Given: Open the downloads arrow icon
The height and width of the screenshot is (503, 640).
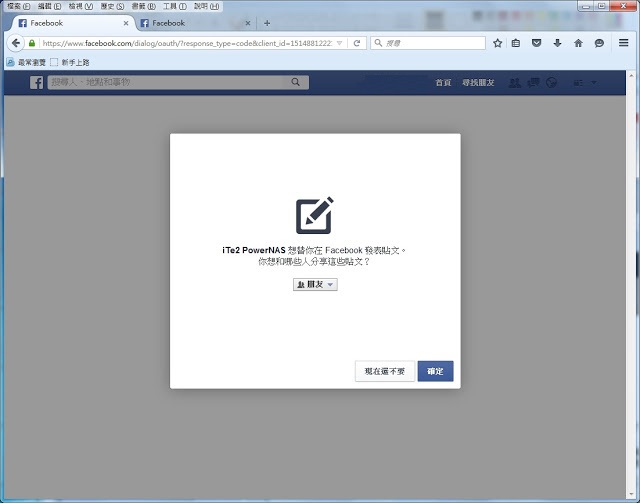Looking at the screenshot, I should pos(557,43).
